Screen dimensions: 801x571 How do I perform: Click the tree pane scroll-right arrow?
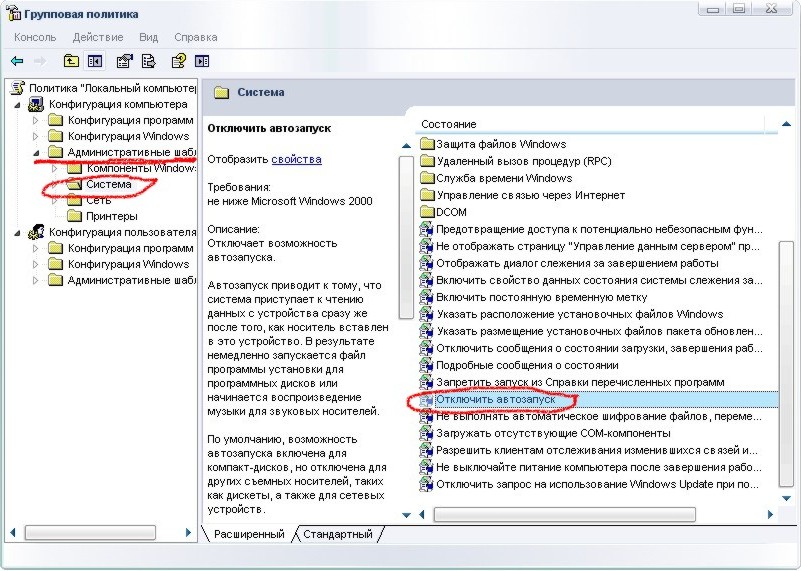(x=189, y=533)
